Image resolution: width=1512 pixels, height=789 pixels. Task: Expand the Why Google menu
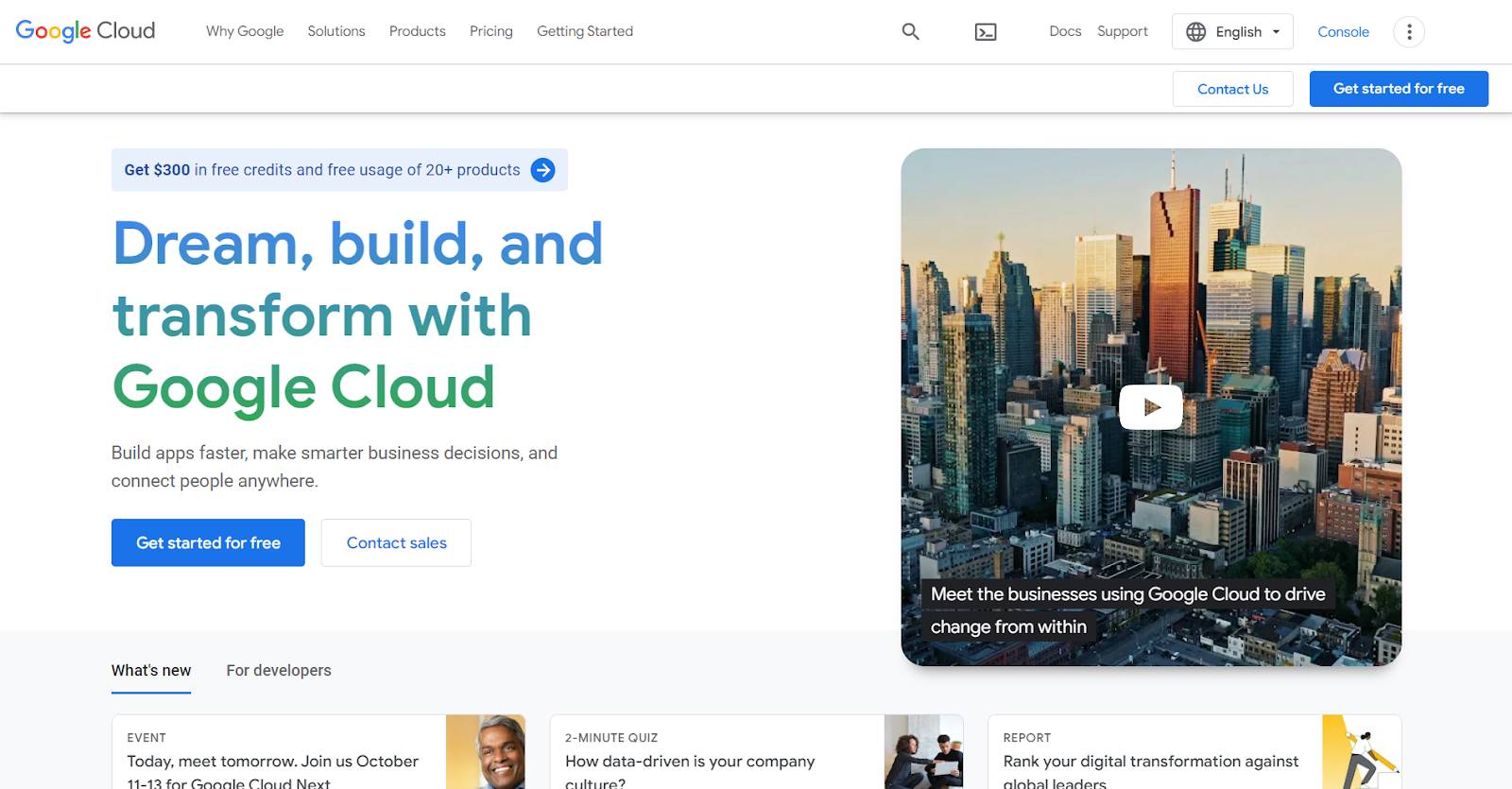[245, 31]
